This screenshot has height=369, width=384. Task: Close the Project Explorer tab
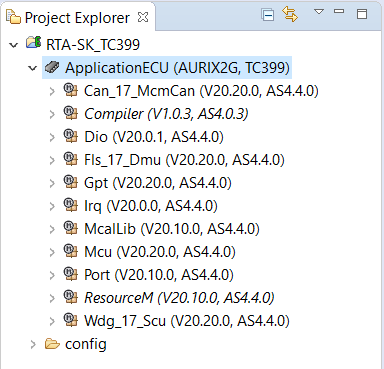[x=143, y=17]
